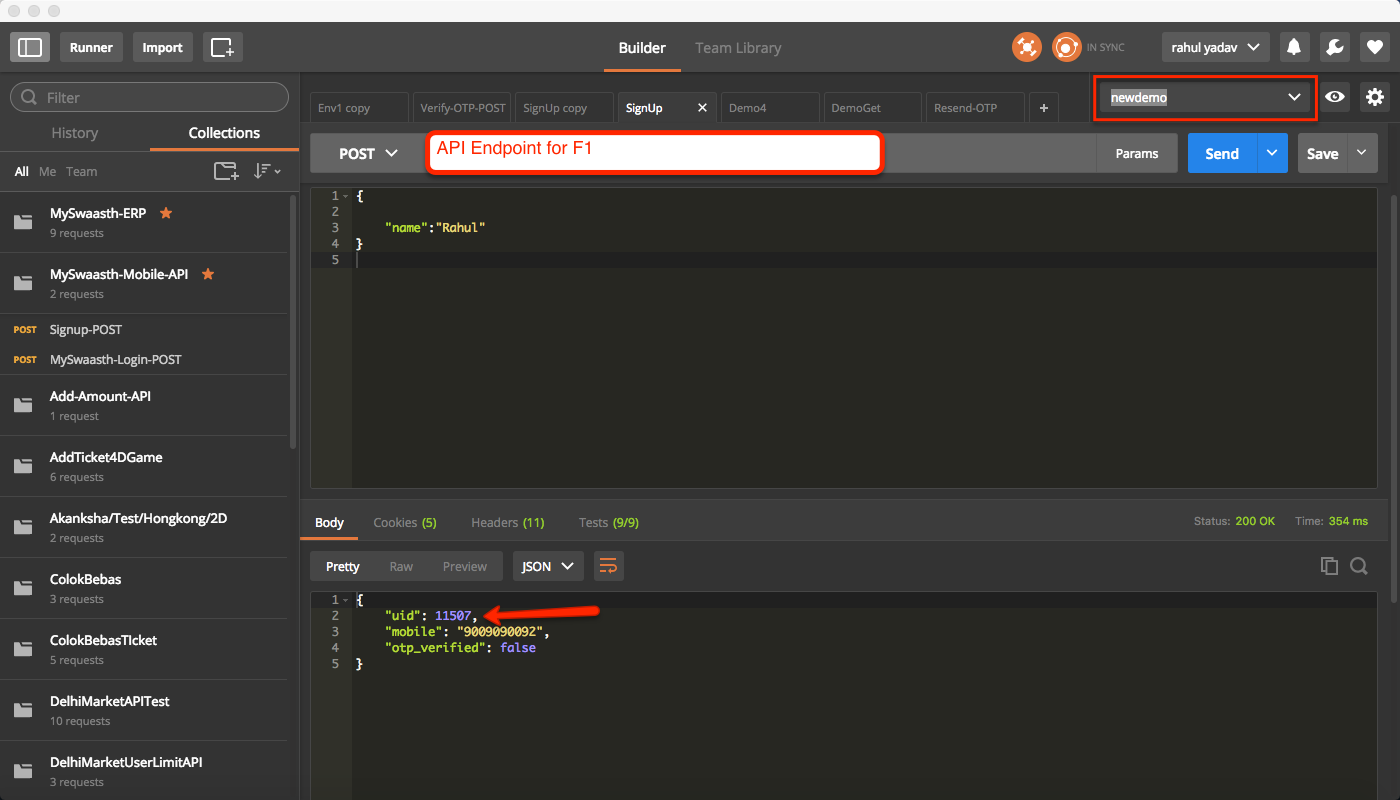Select Pretty response view
Image resolution: width=1400 pixels, height=800 pixels.
[342, 566]
